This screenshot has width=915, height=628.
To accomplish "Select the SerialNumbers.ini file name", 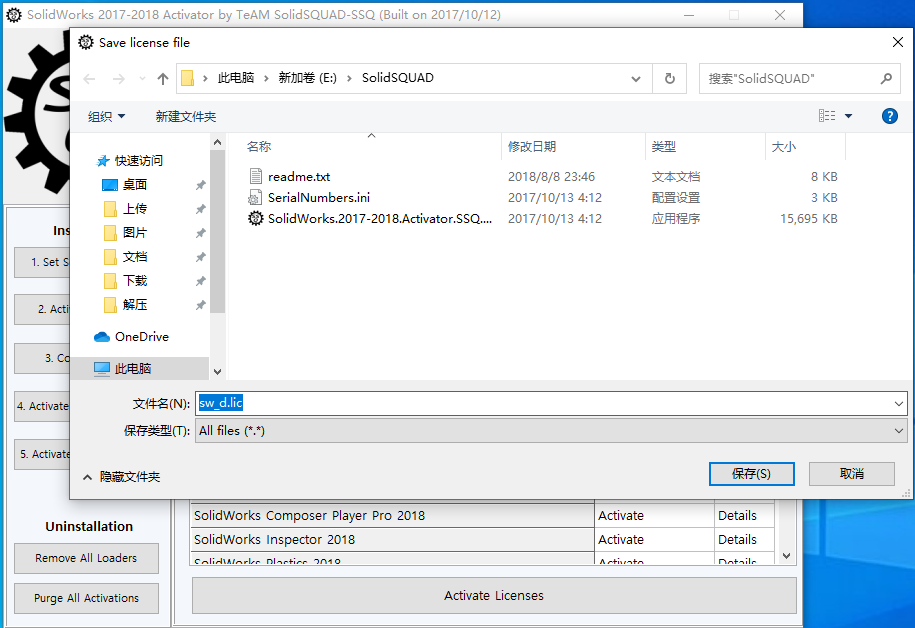I will 319,197.
